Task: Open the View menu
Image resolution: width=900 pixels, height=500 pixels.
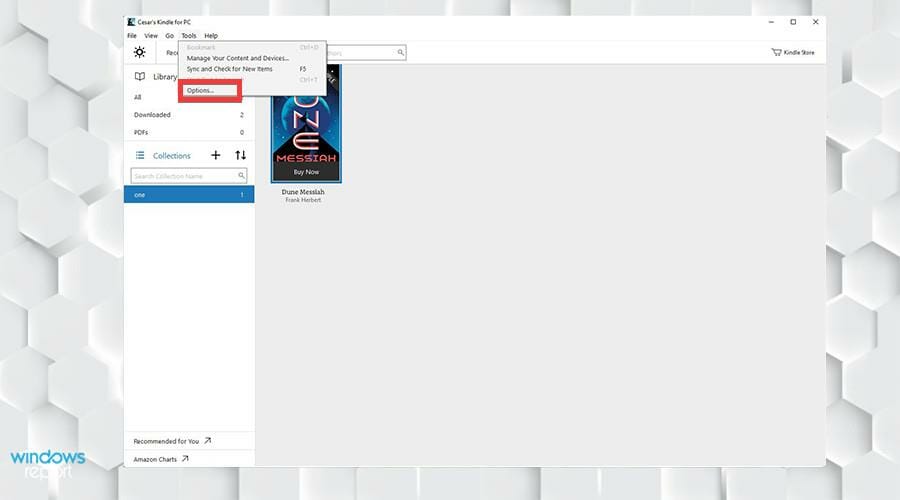Action: [151, 36]
